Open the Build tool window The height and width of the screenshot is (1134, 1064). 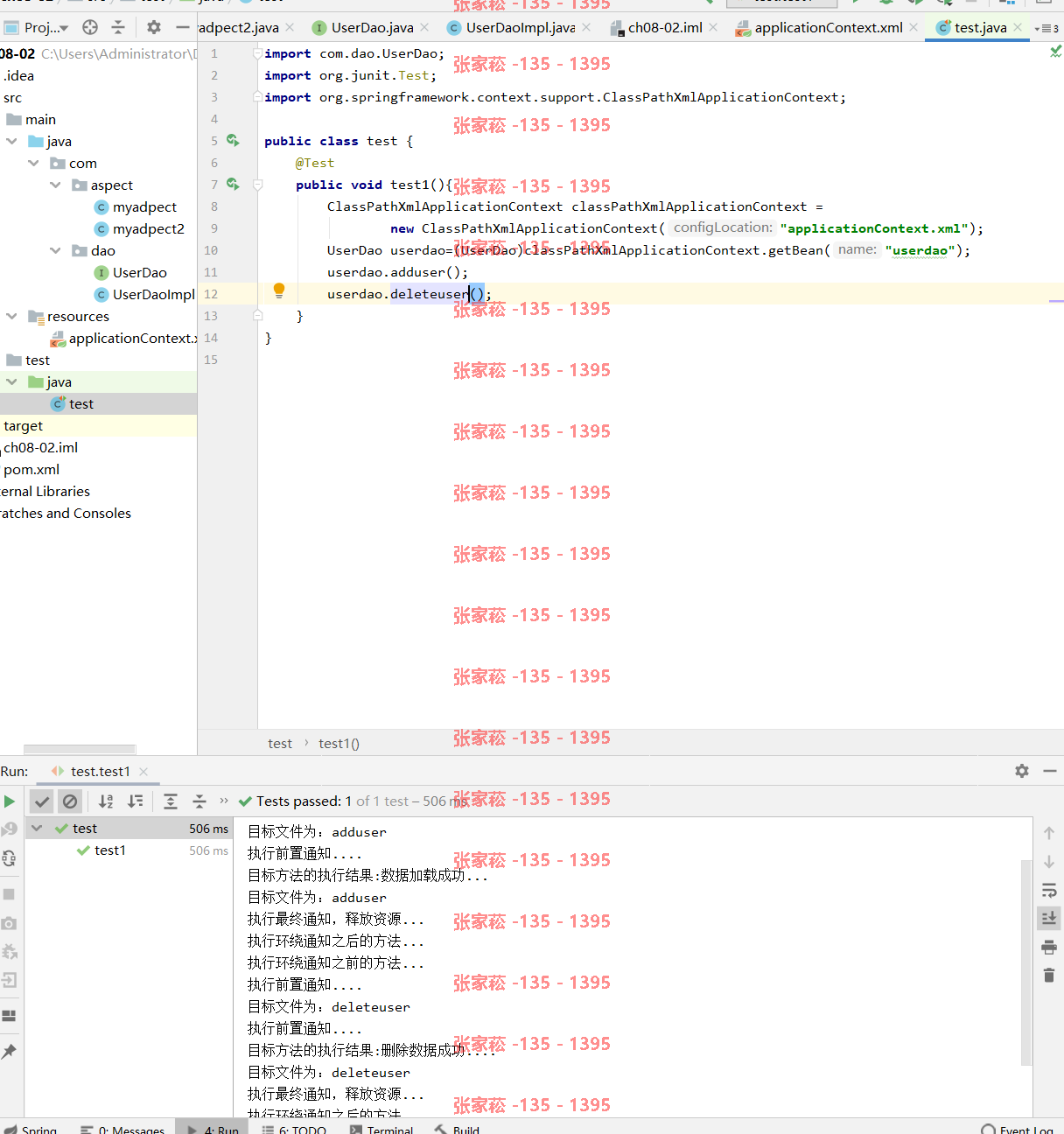coord(458,1129)
